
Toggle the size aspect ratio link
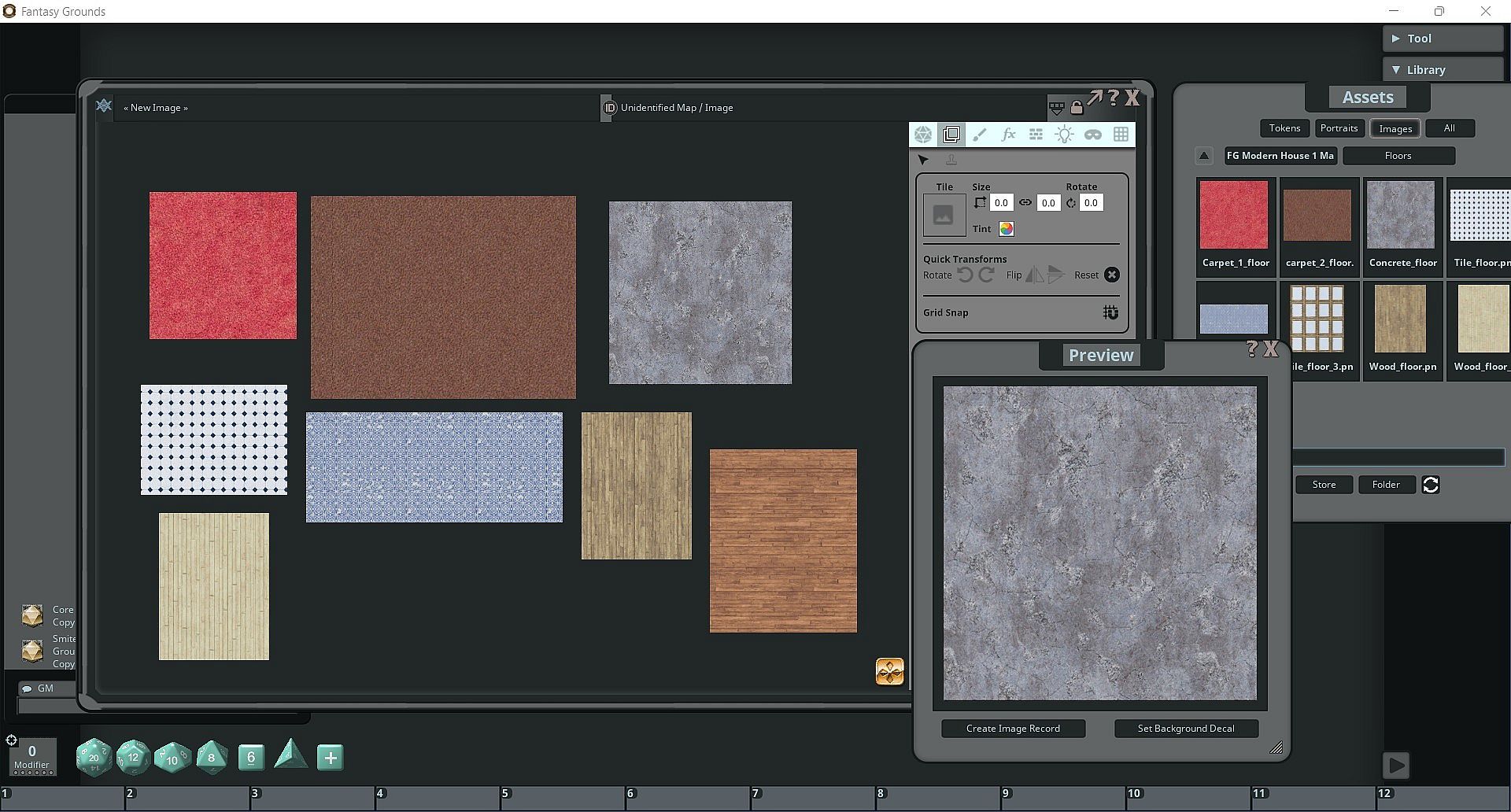1025,203
